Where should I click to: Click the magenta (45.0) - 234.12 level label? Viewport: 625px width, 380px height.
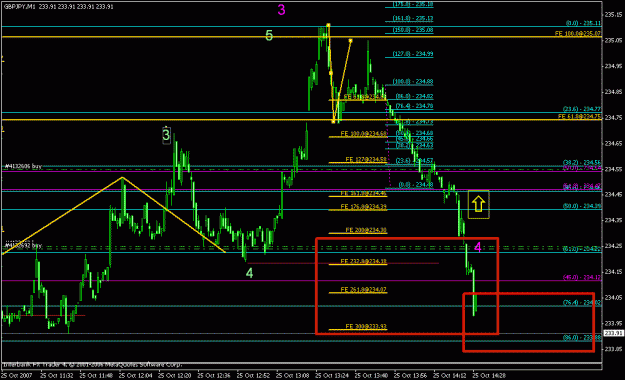click(x=582, y=277)
